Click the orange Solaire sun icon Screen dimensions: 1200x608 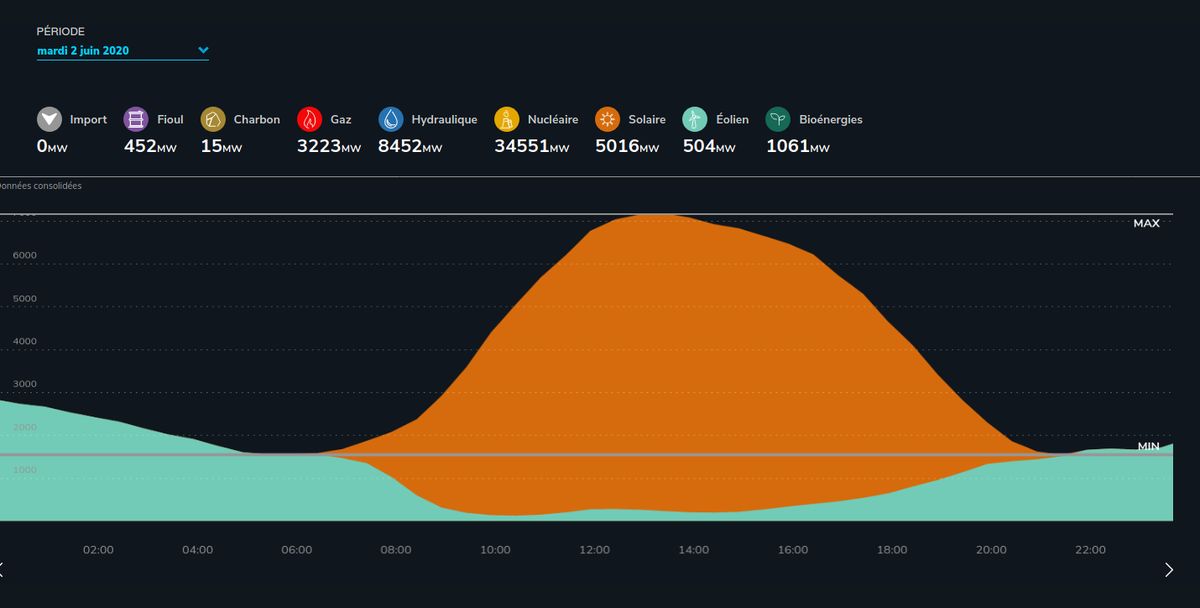607,120
